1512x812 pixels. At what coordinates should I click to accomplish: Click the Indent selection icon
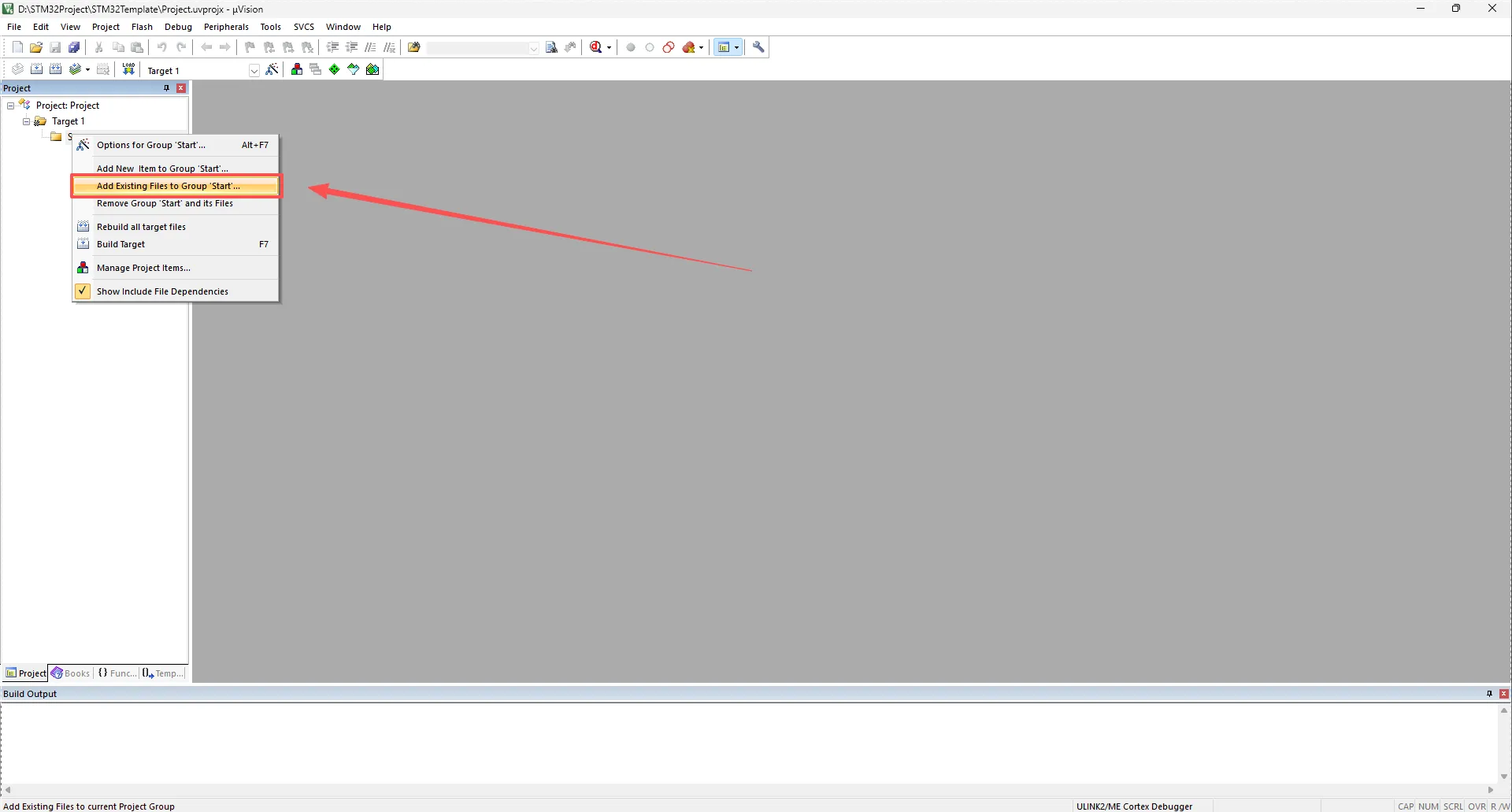click(x=332, y=47)
